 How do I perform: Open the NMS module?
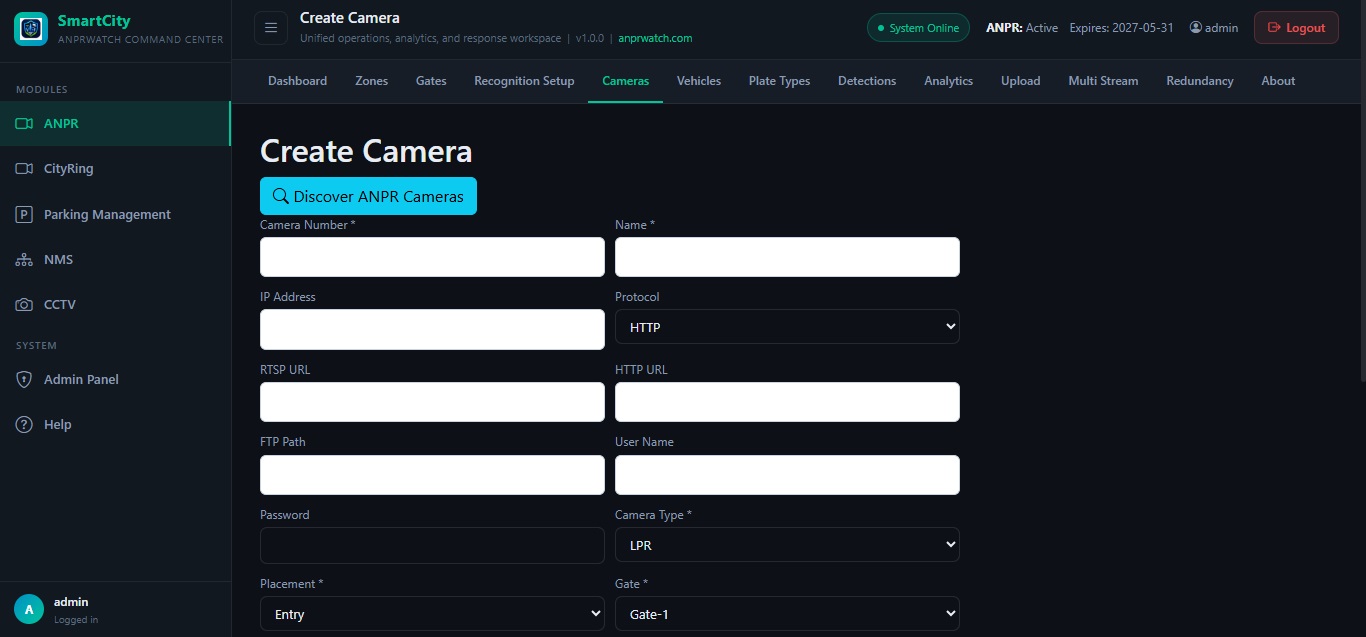[x=115, y=259]
